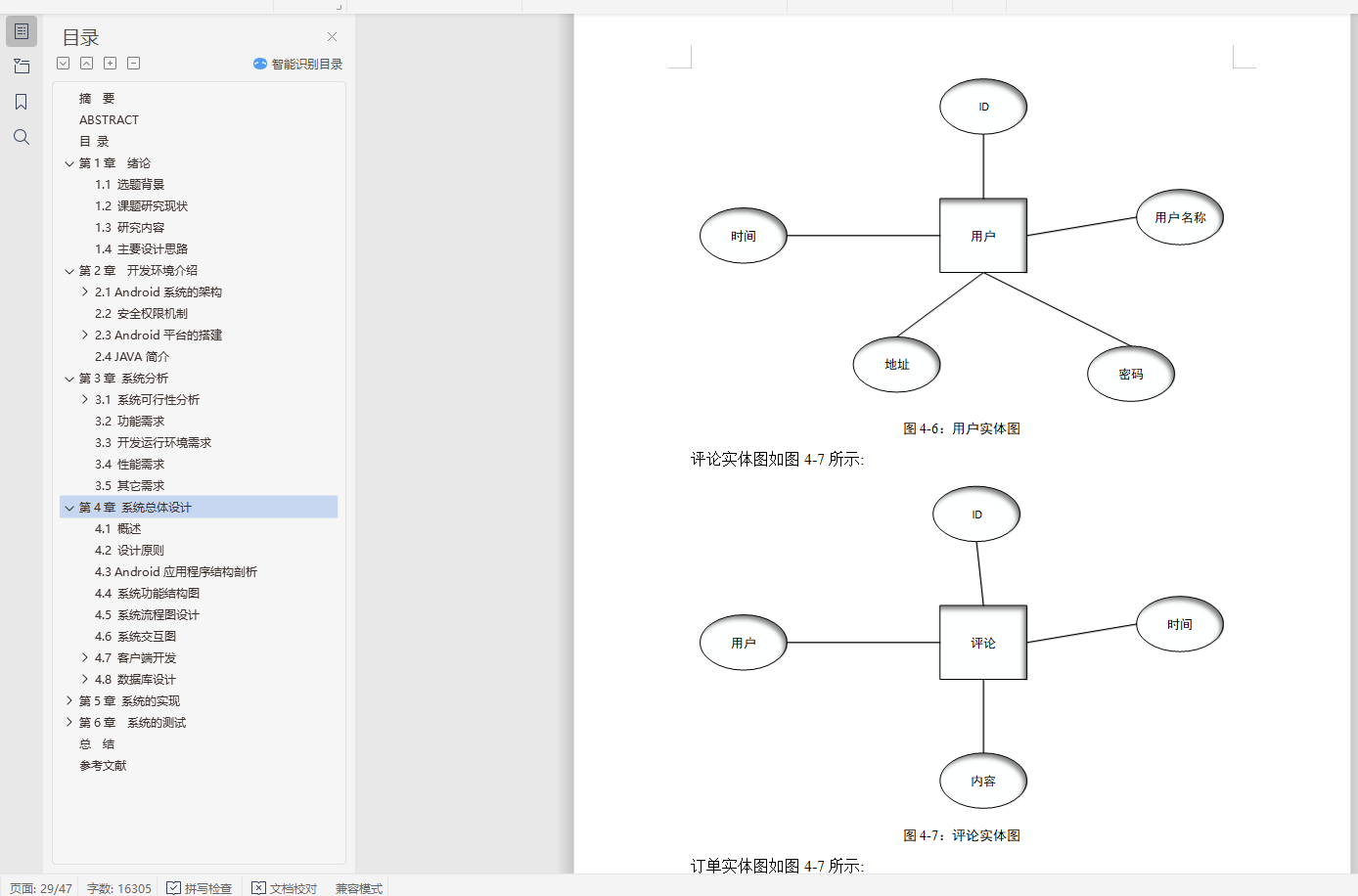
Task: Click the caption 图 4-6：用户实体图
Action: [962, 428]
